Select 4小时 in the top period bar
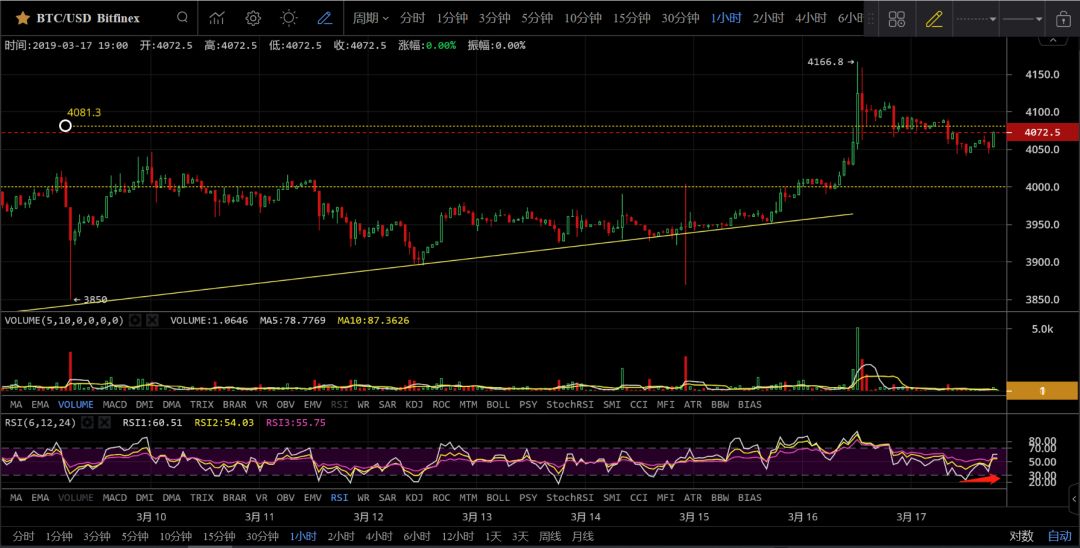The height and width of the screenshot is (548, 1080). pyautogui.click(x=811, y=18)
